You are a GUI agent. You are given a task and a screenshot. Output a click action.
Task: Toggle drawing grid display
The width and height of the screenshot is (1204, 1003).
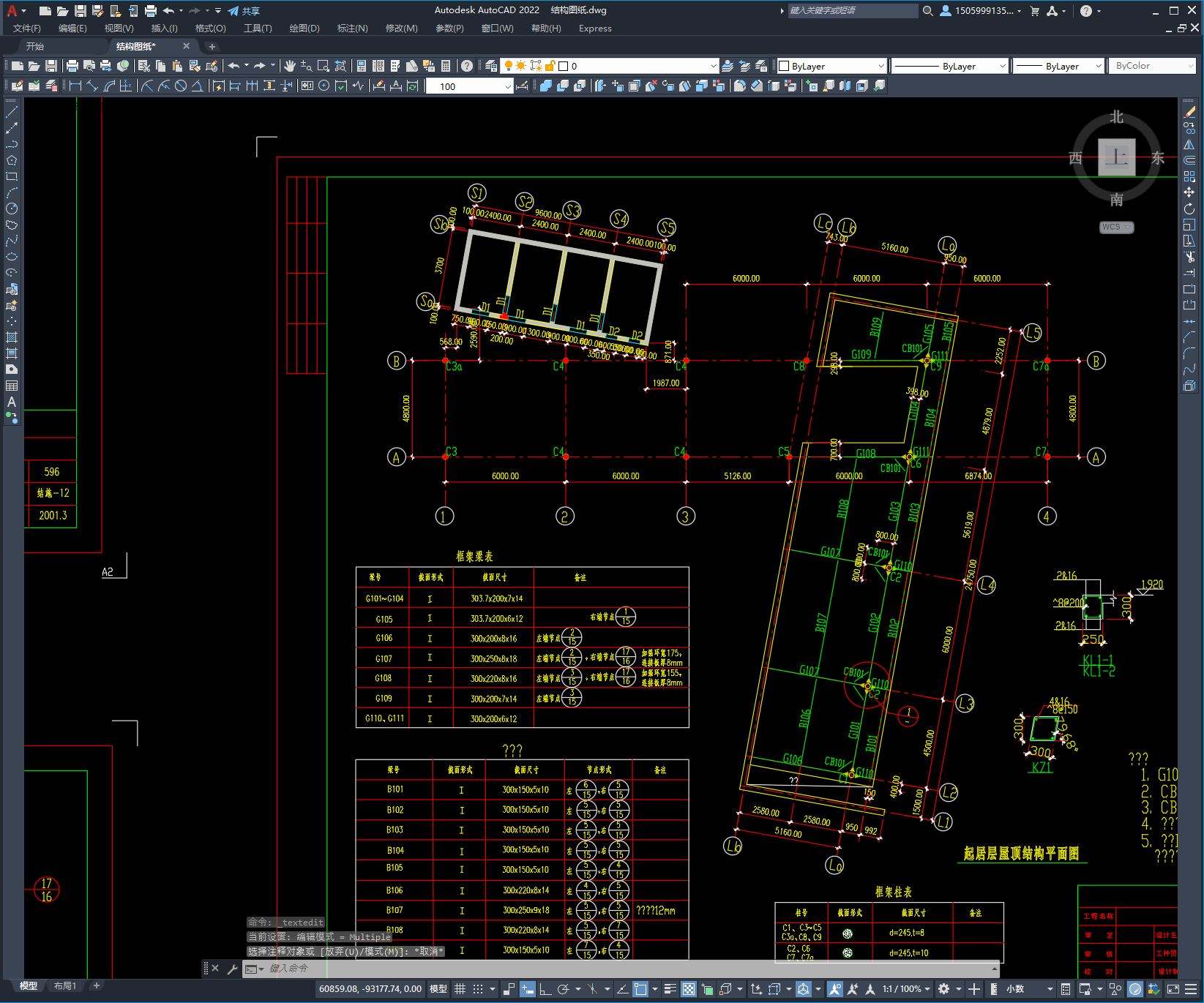[x=460, y=989]
